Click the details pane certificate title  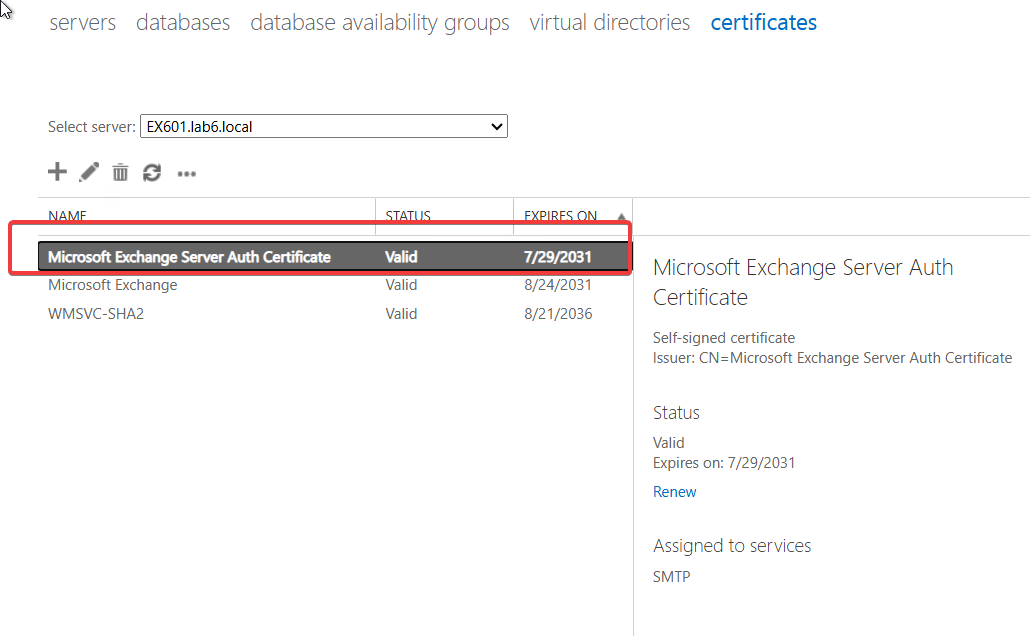click(x=802, y=282)
